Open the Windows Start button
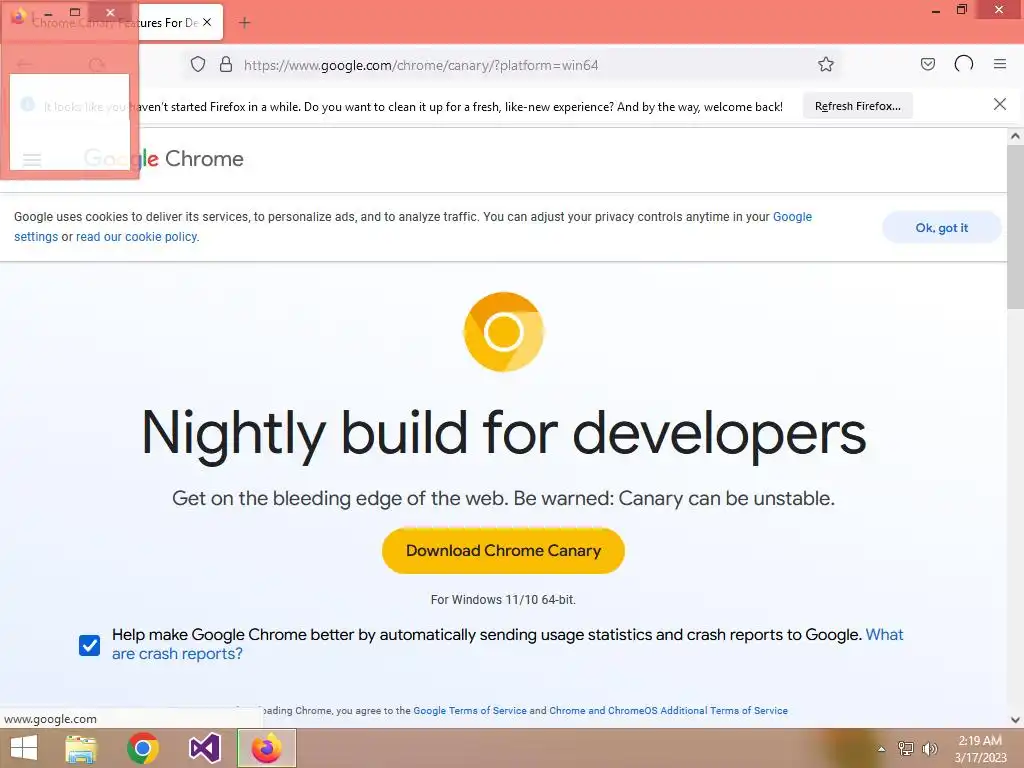The width and height of the screenshot is (1024, 768). [x=24, y=748]
